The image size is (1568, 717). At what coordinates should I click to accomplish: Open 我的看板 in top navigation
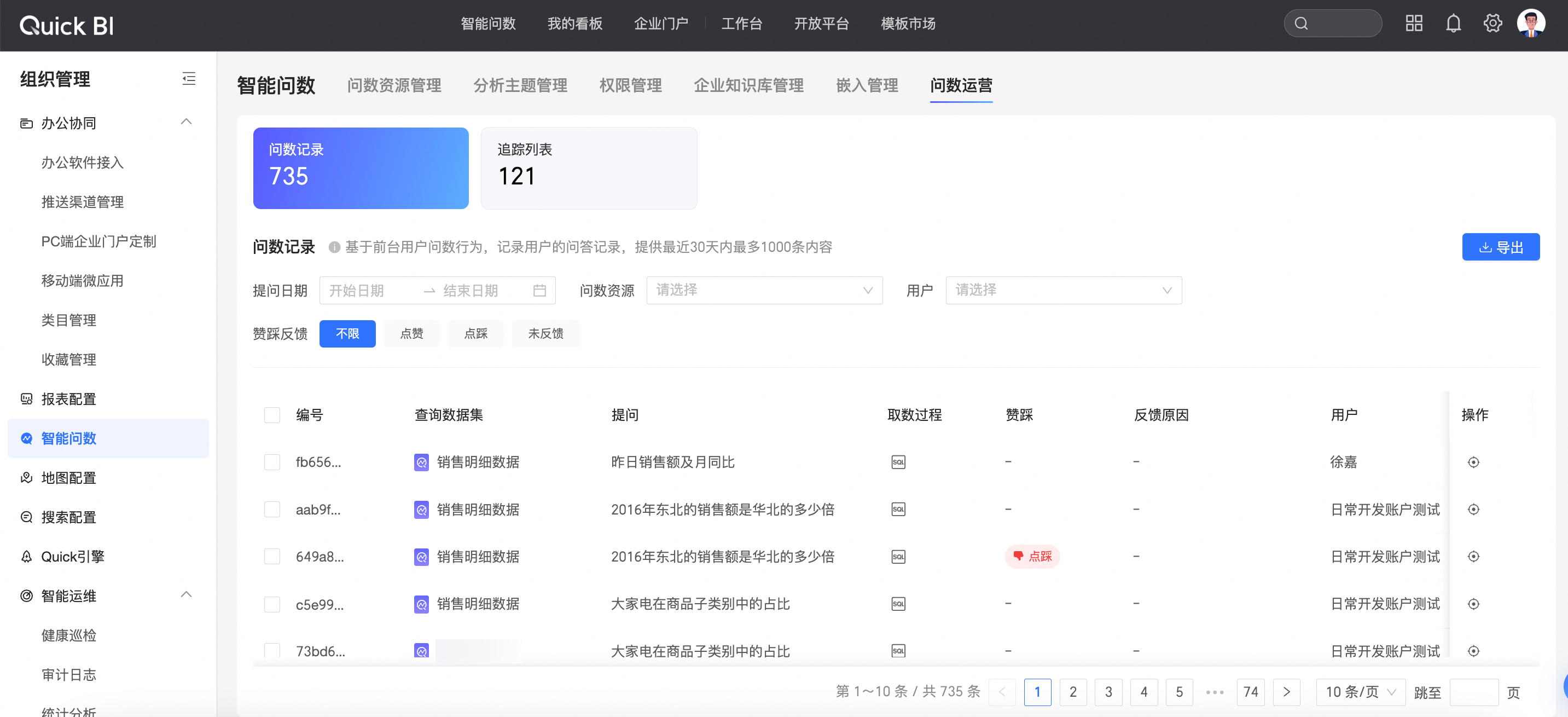pos(574,24)
